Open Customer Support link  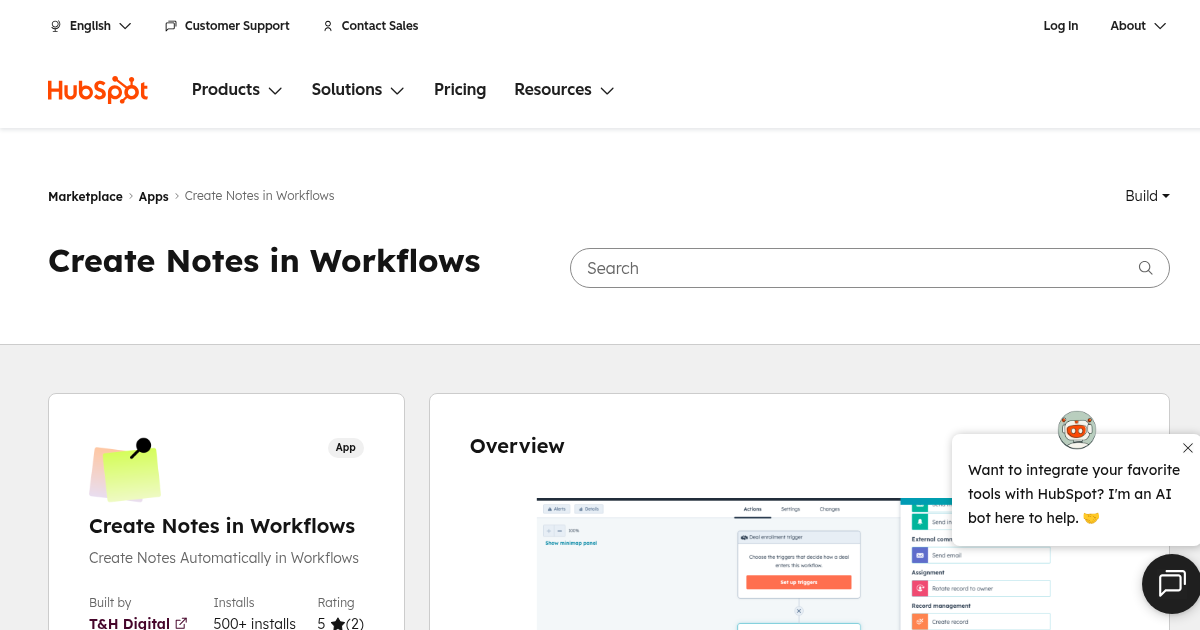point(227,26)
